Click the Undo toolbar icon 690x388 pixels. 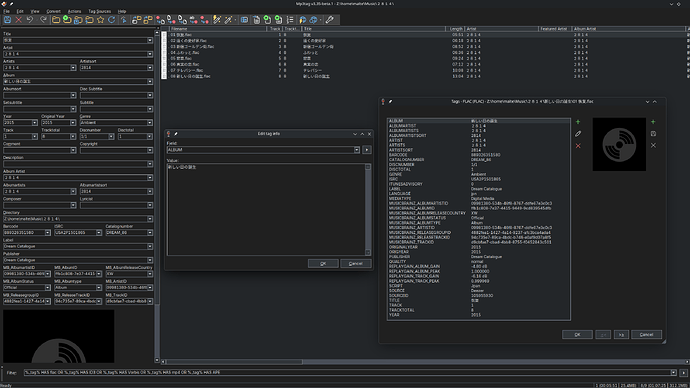(x=30, y=20)
